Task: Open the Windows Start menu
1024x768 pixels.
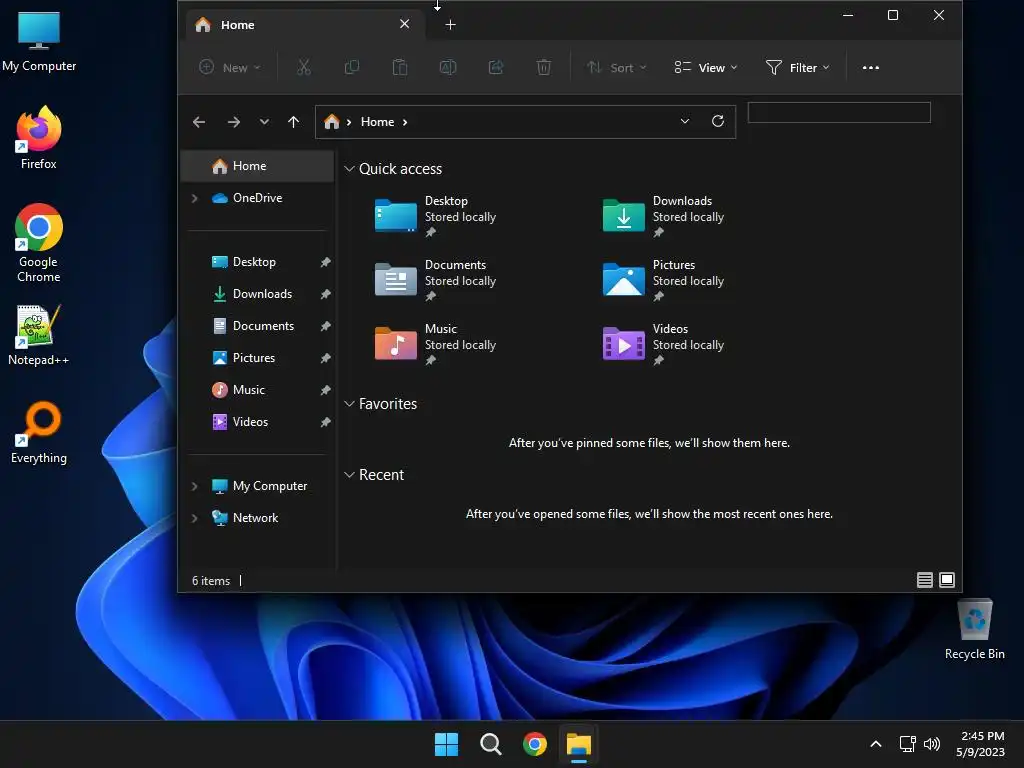Action: (x=446, y=744)
